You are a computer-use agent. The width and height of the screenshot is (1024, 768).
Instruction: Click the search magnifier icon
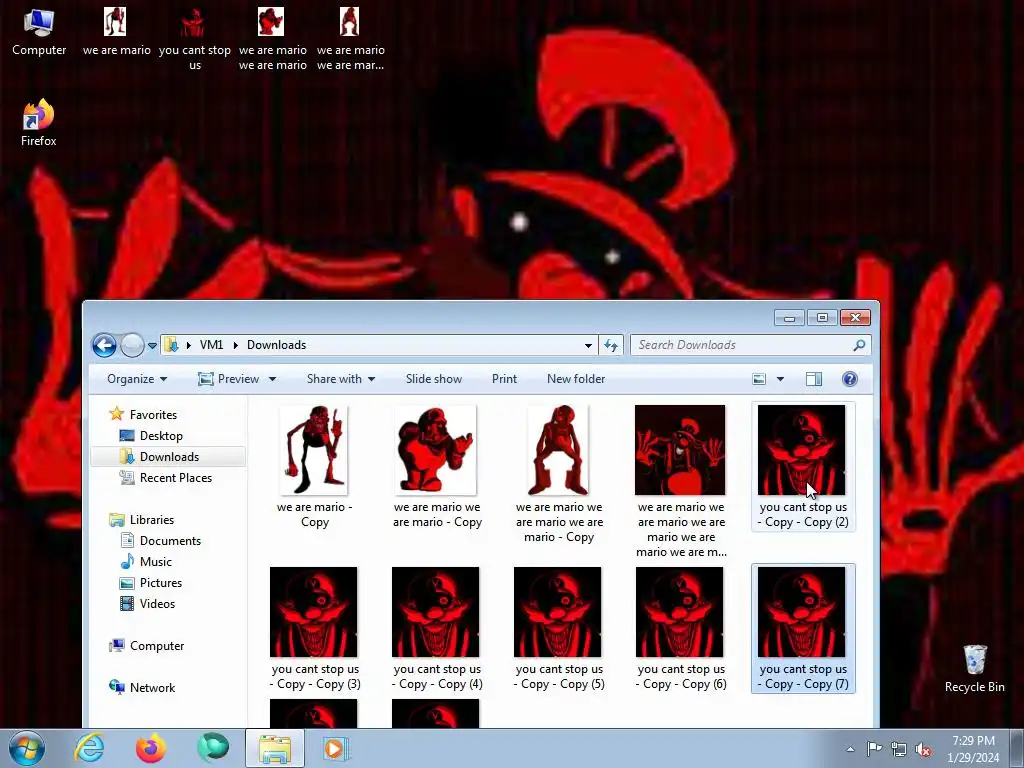tap(859, 345)
